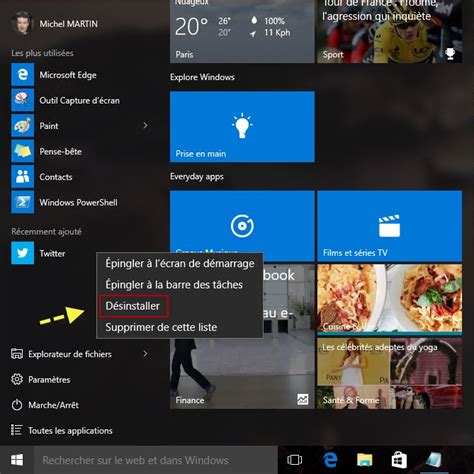Open the Cuisine & Vins tile
Viewport: 474px width, 474px height.
tap(390, 300)
